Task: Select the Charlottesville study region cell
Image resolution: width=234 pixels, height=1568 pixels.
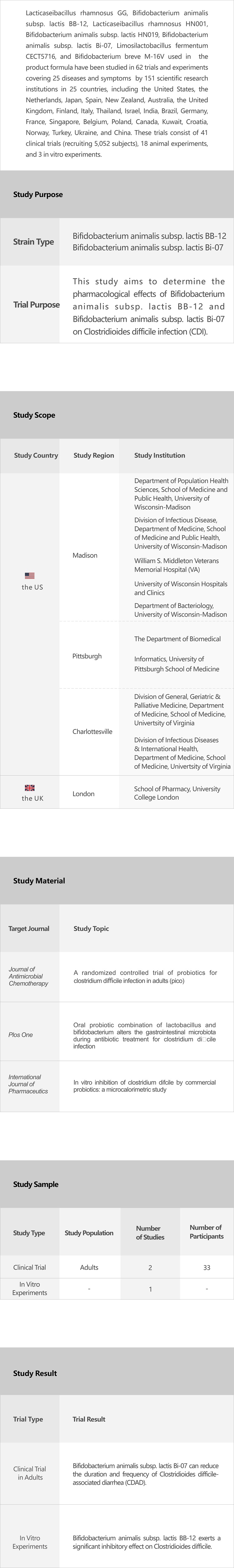Action: tap(92, 732)
